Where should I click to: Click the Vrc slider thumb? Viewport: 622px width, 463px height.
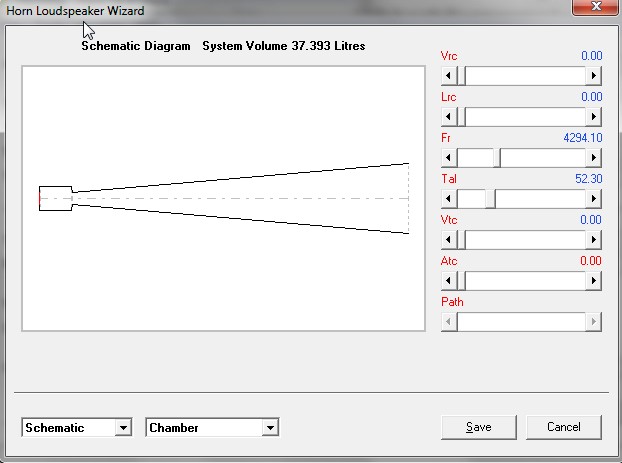pyautogui.click(x=461, y=75)
